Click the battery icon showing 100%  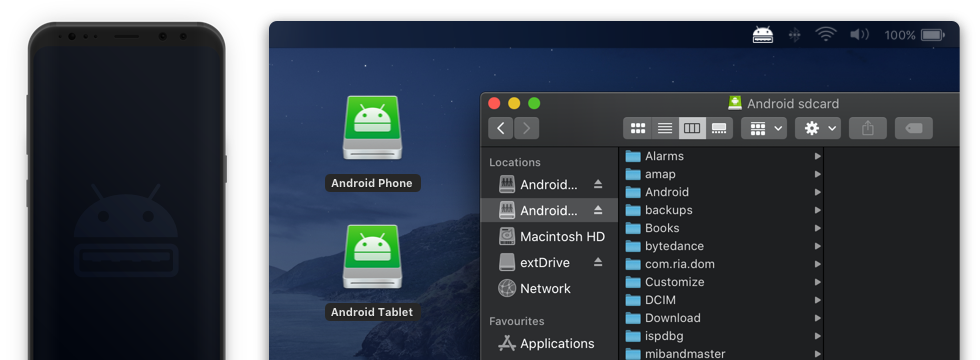point(932,35)
